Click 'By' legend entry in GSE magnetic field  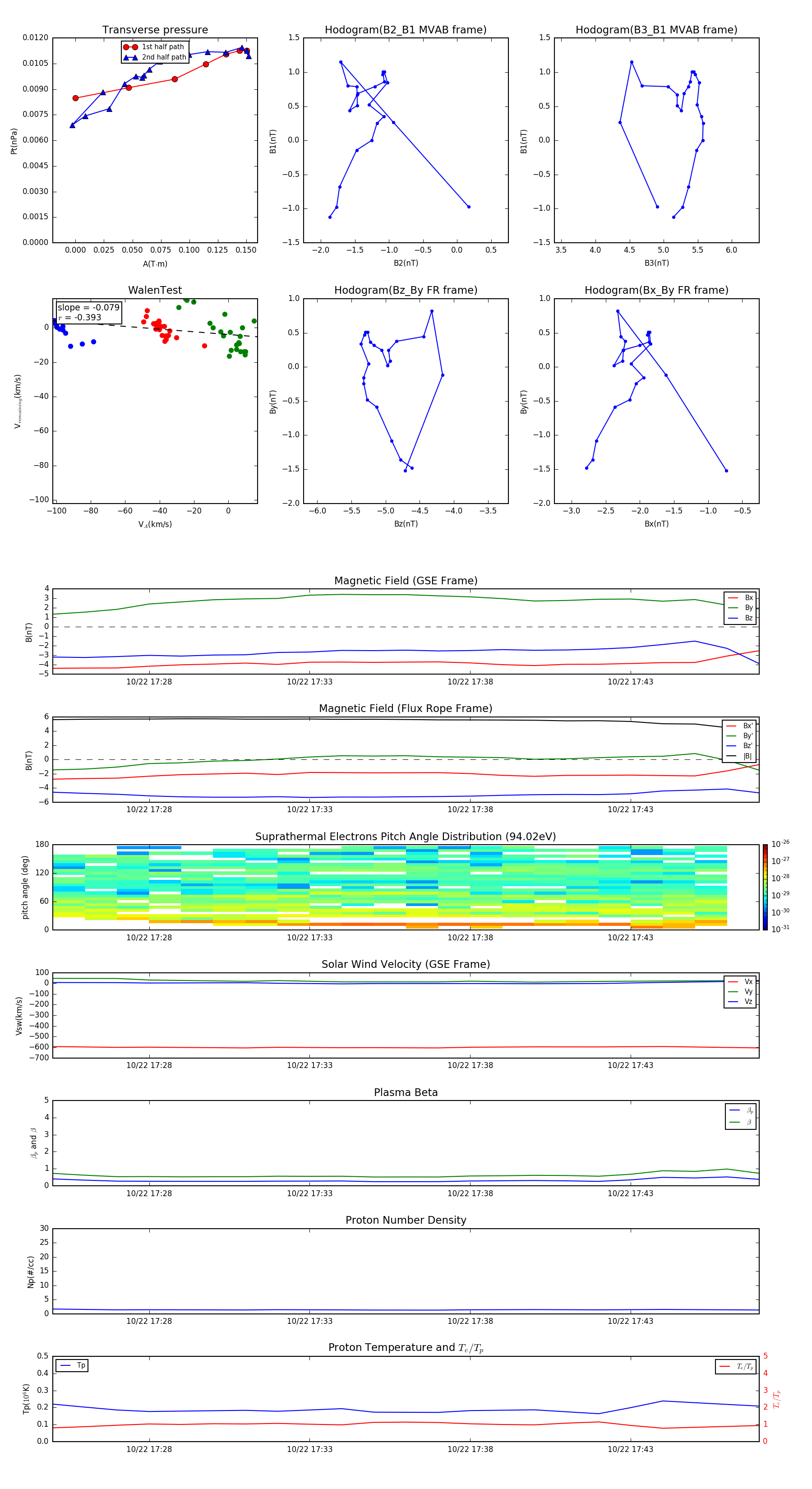pos(740,607)
